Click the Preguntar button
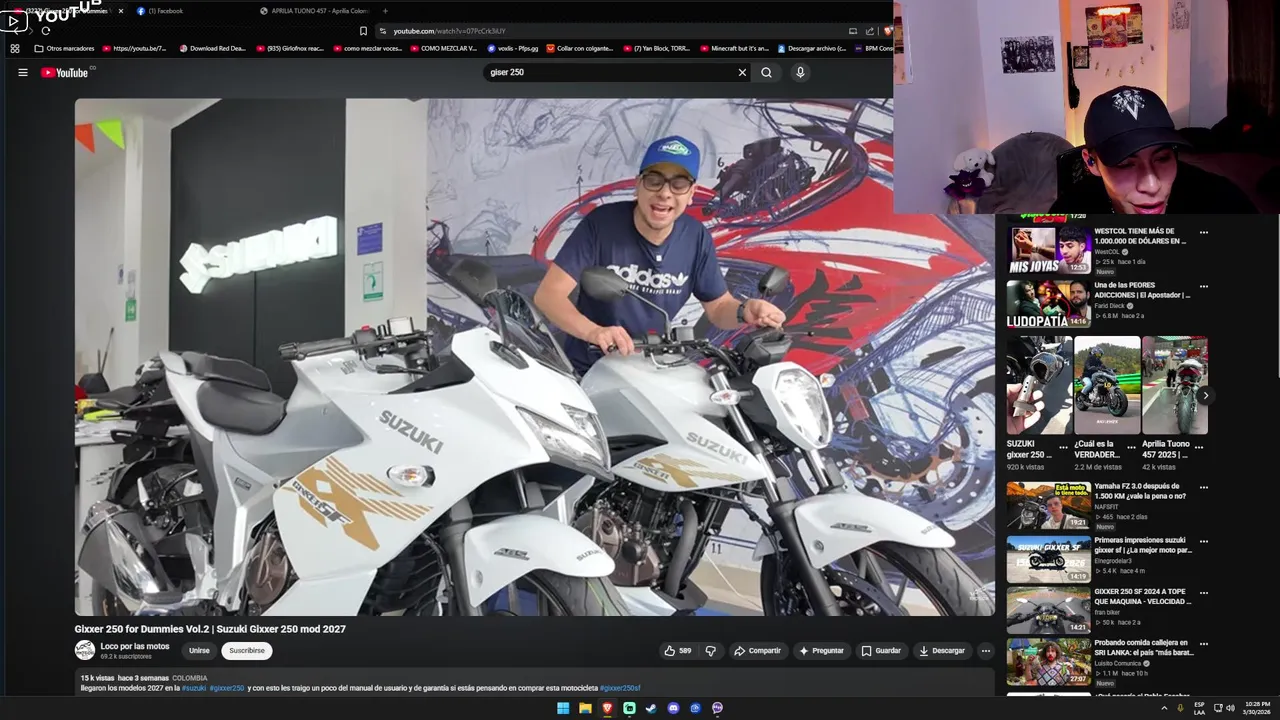 coord(821,650)
